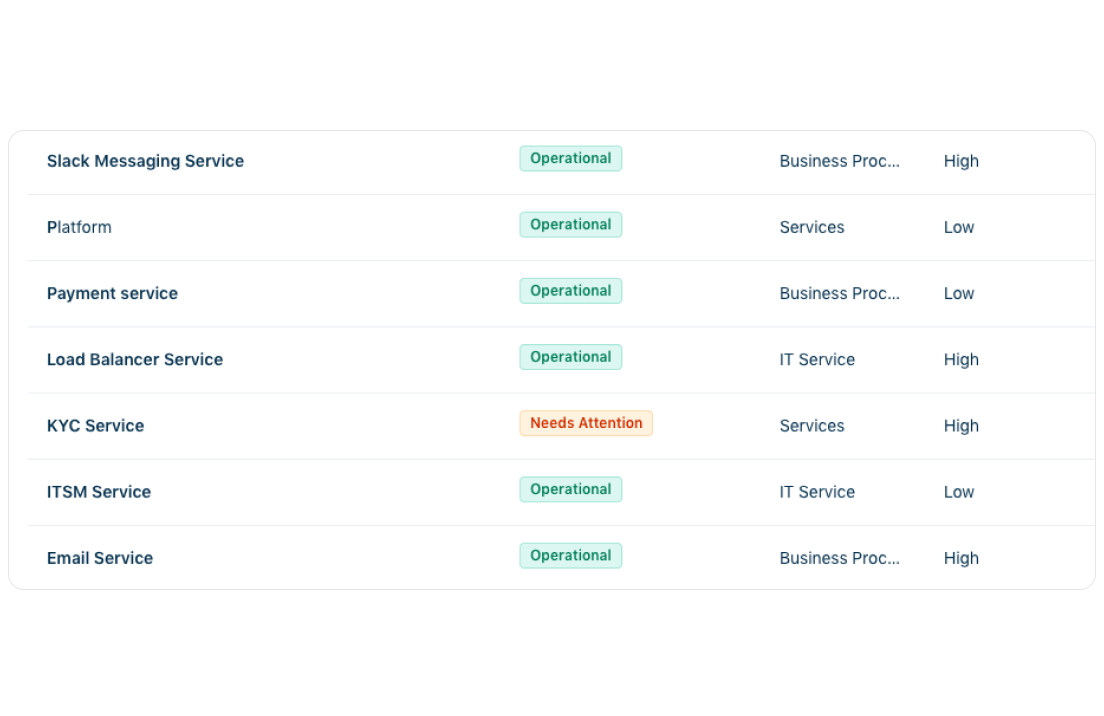Click Operational badge for Slack Messaging Service
The height and width of the screenshot is (716, 1104).
pos(570,158)
